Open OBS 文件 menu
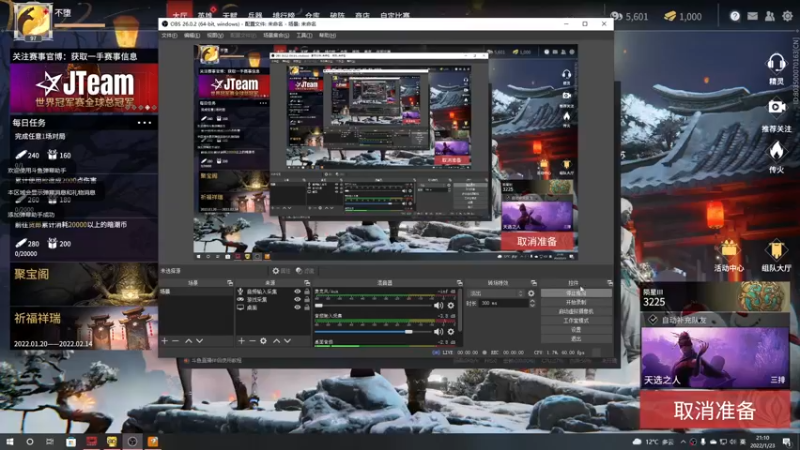The width and height of the screenshot is (800, 450). (169, 36)
